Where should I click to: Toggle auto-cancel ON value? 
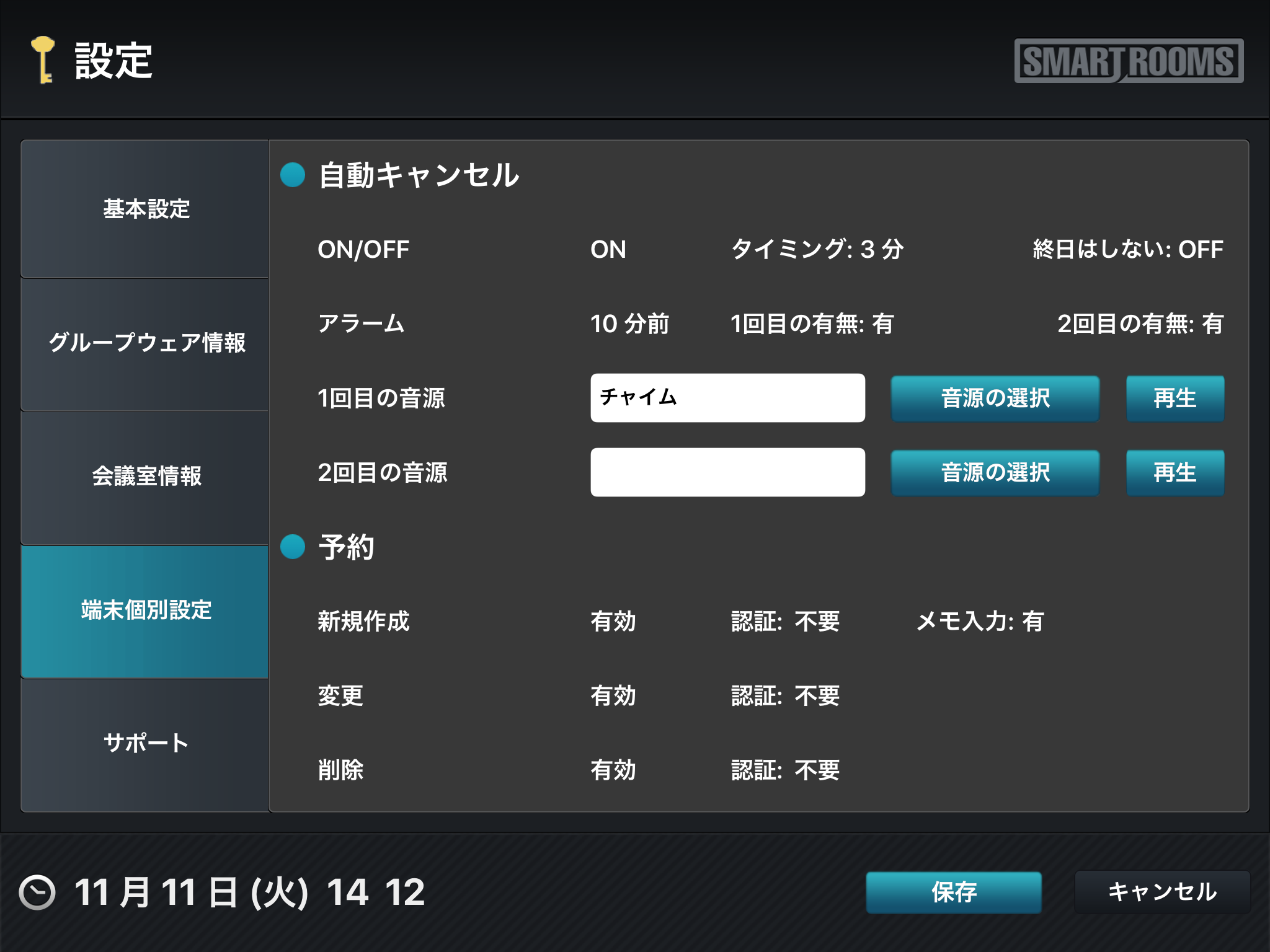[608, 250]
